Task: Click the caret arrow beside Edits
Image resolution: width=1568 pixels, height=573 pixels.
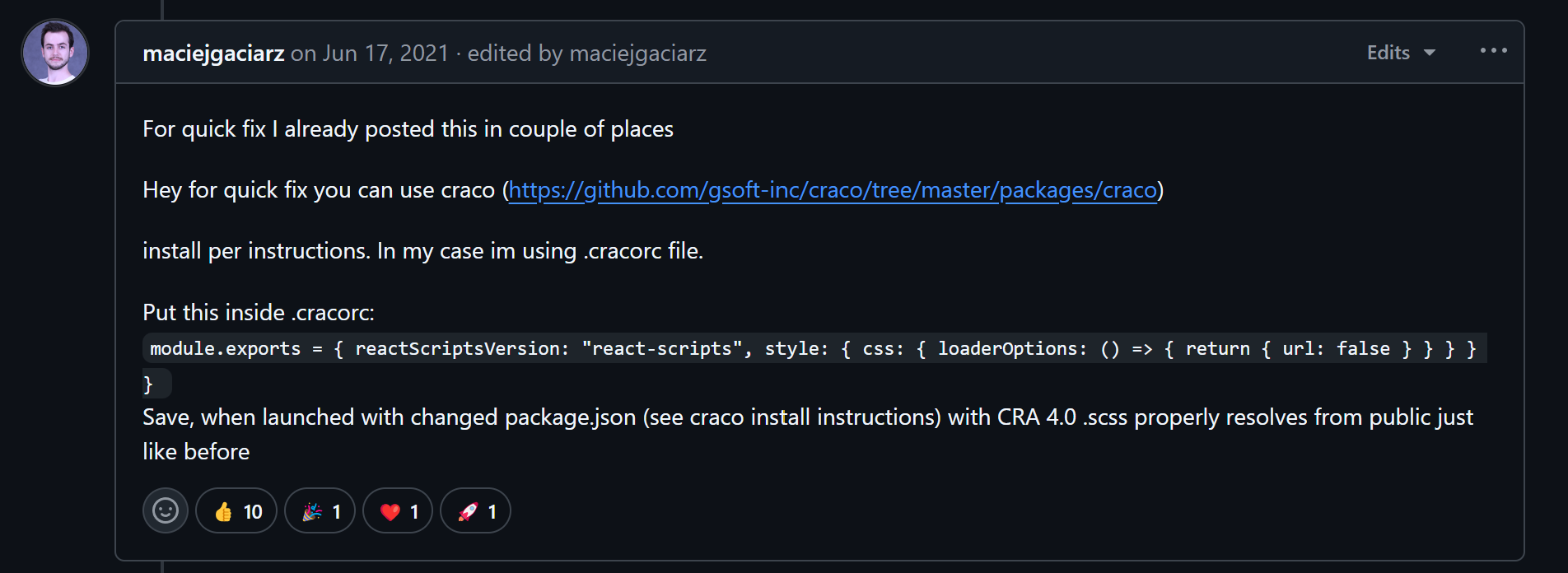Action: pos(1430,53)
